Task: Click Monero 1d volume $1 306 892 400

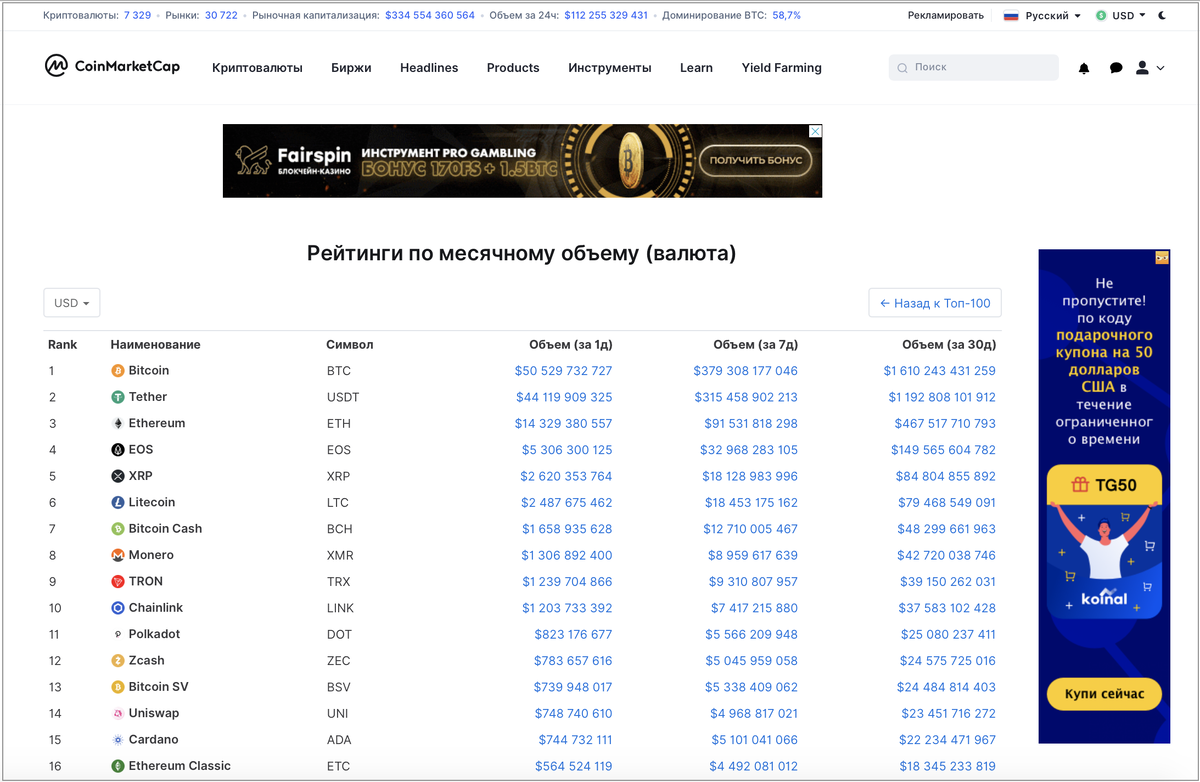Action: point(567,555)
